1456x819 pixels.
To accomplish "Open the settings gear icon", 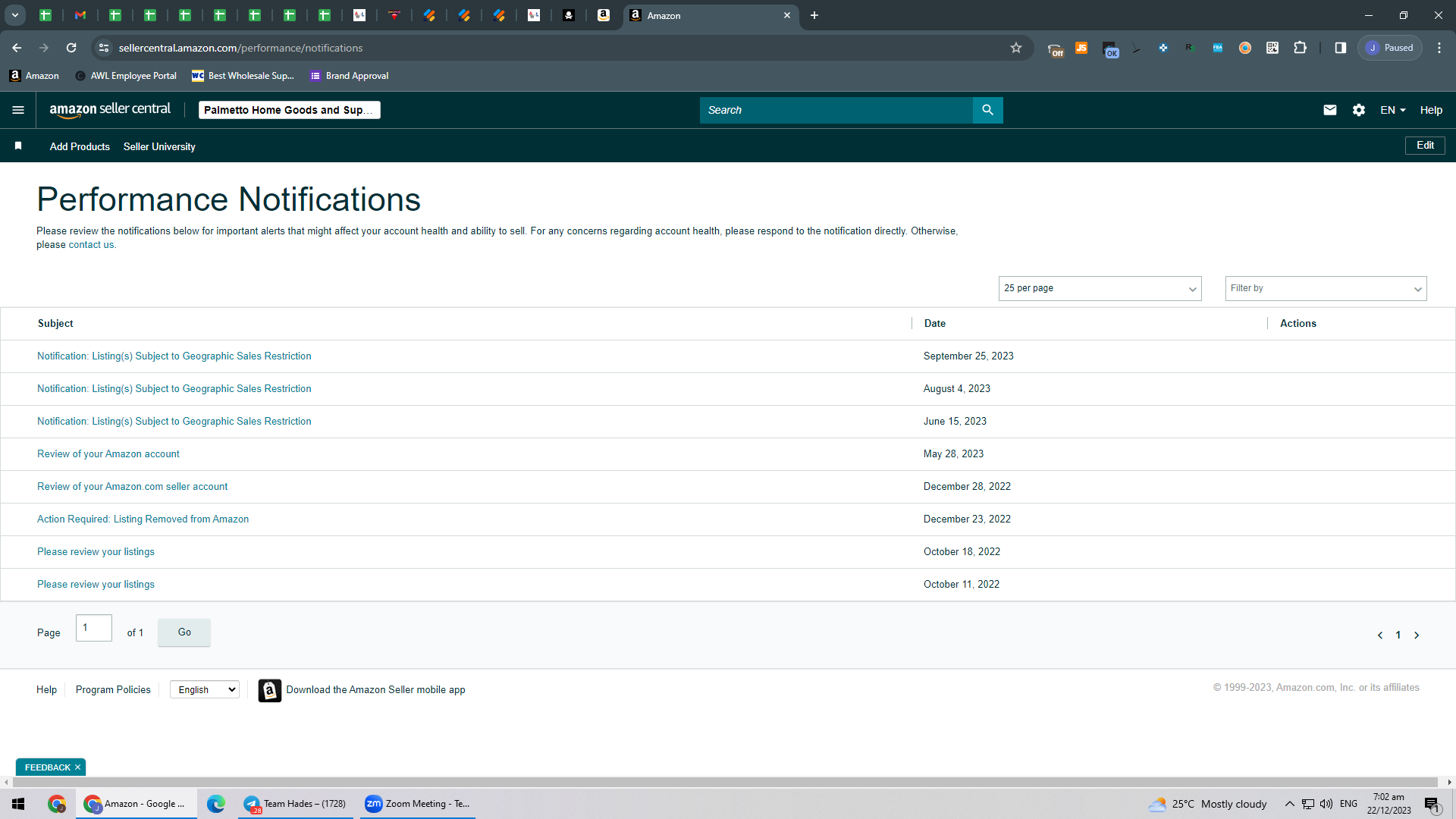I will (1358, 110).
